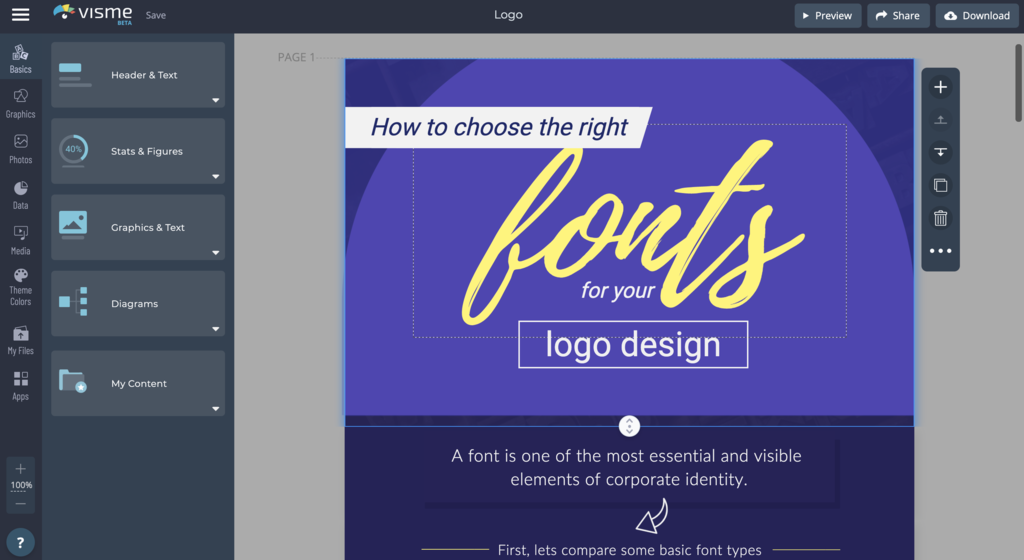Click the vertical scrollbar thumb
Viewport: 1024px width, 560px height.
click(x=1018, y=83)
